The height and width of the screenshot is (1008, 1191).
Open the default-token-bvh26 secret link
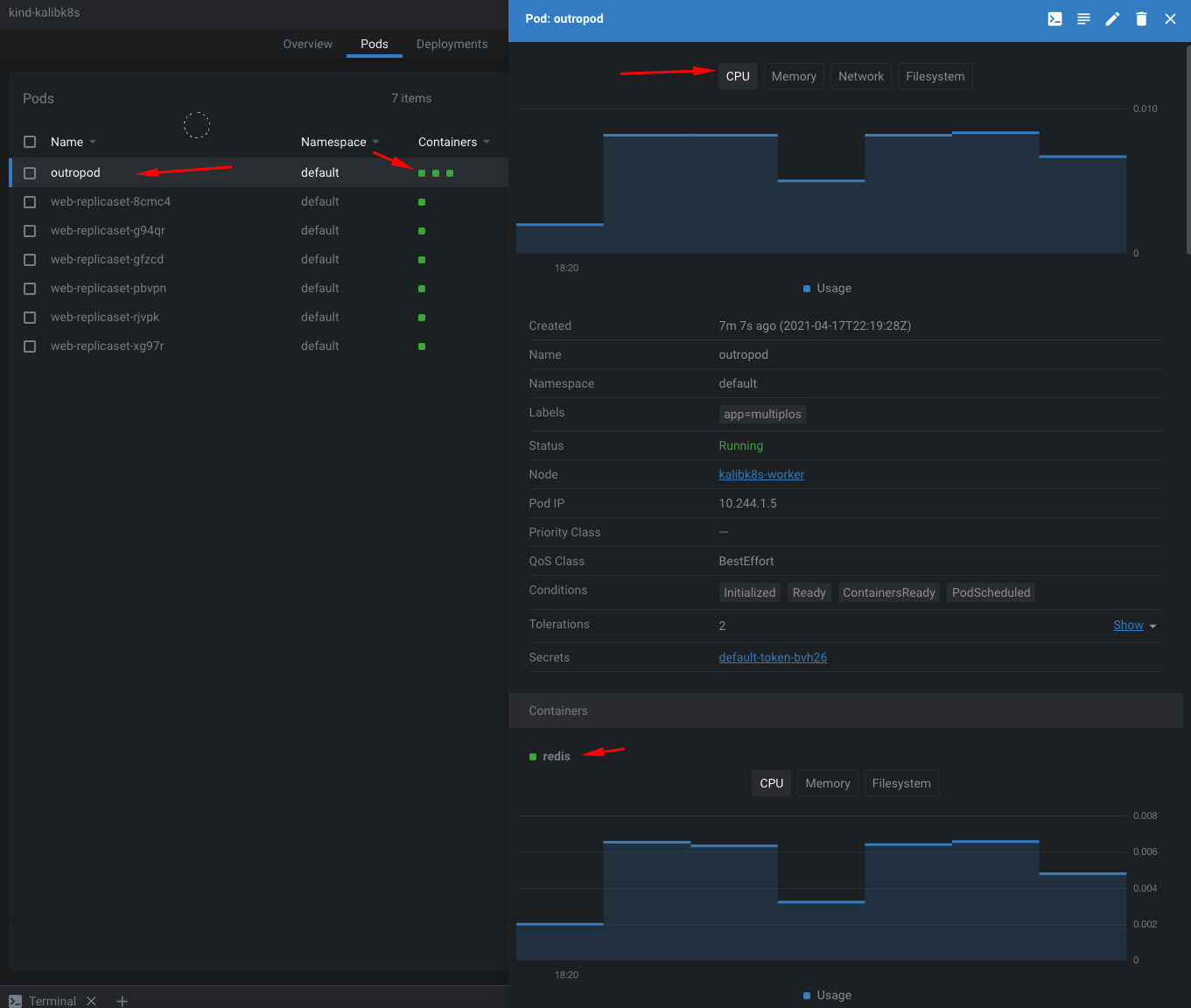(773, 657)
